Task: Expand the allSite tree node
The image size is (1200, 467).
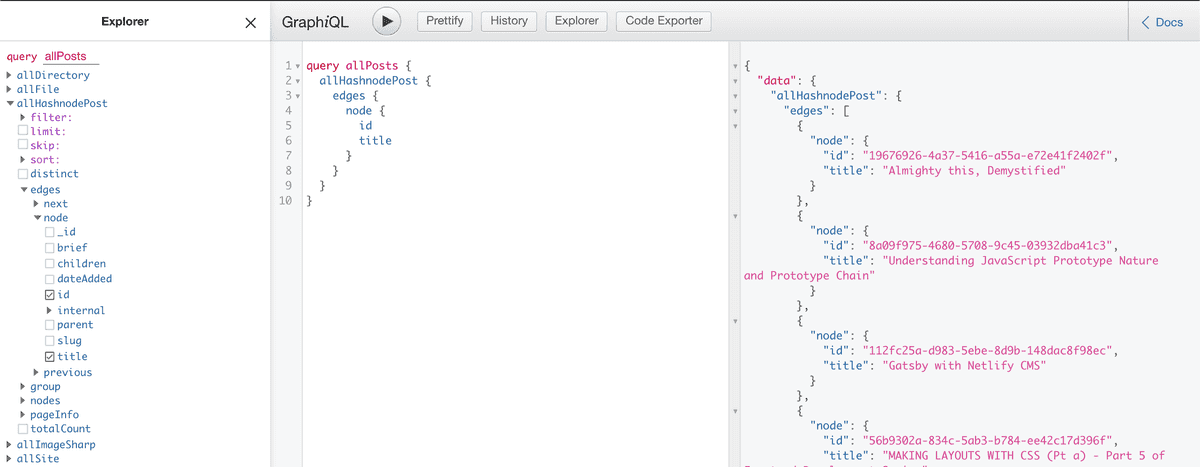Action: 9,458
